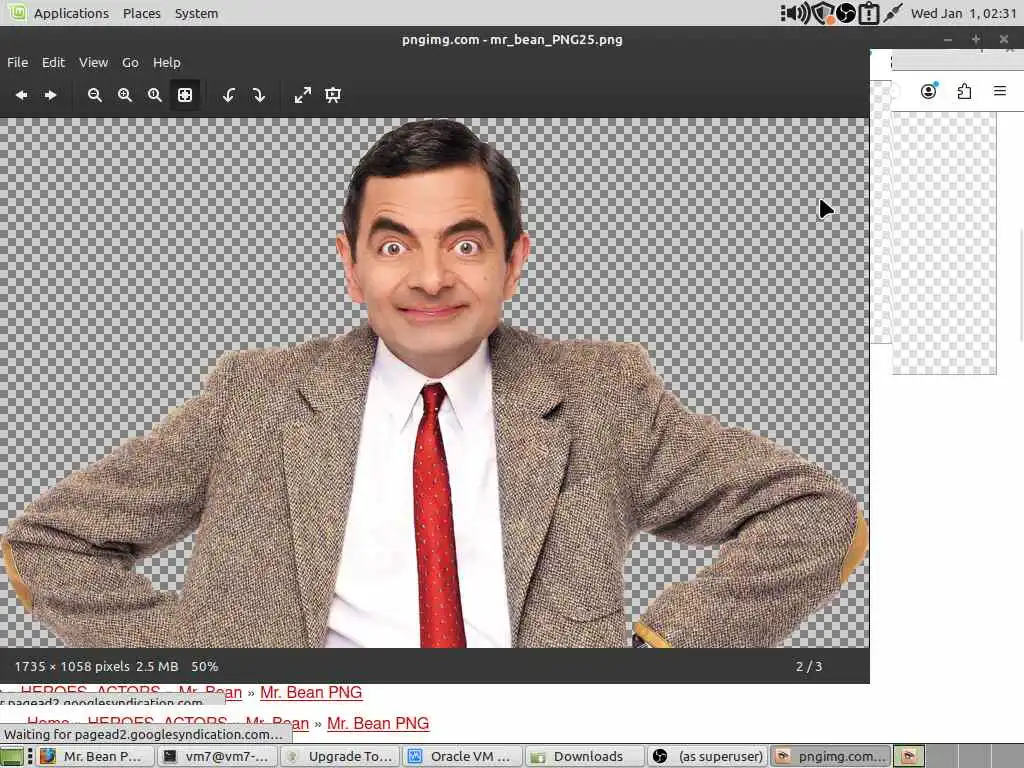1024x768 pixels.
Task: Rotate image counterclockwise
Action: pos(229,95)
